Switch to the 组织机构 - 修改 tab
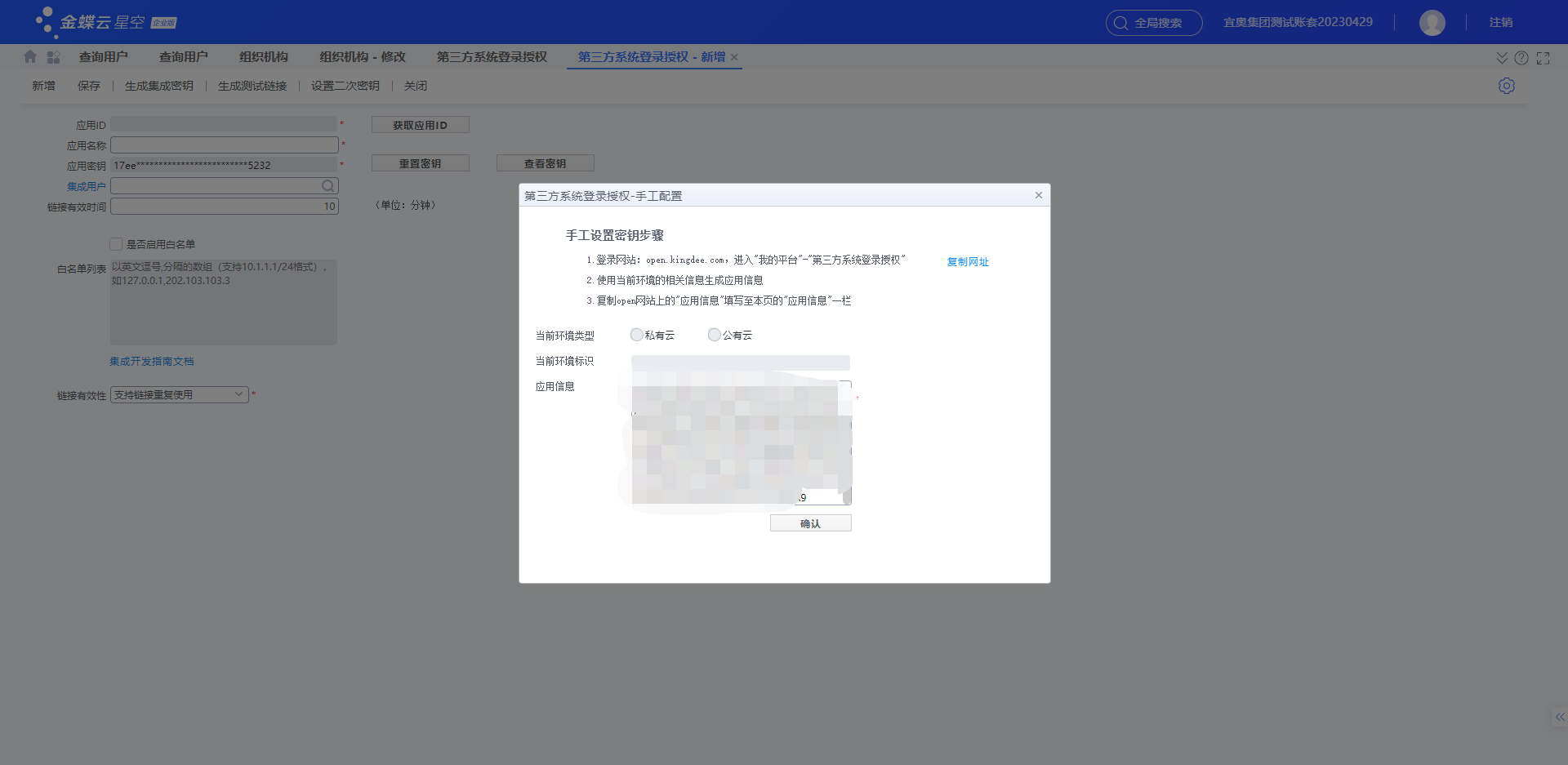1568x765 pixels. point(362,57)
